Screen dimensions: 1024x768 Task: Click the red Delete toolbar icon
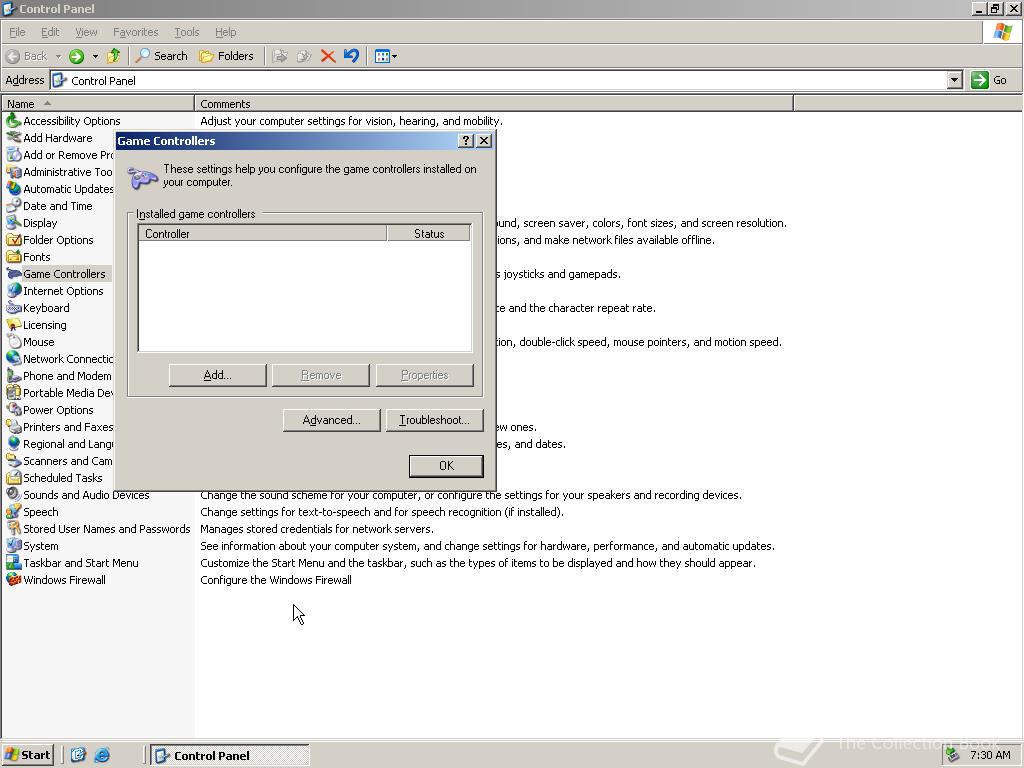pyautogui.click(x=328, y=56)
